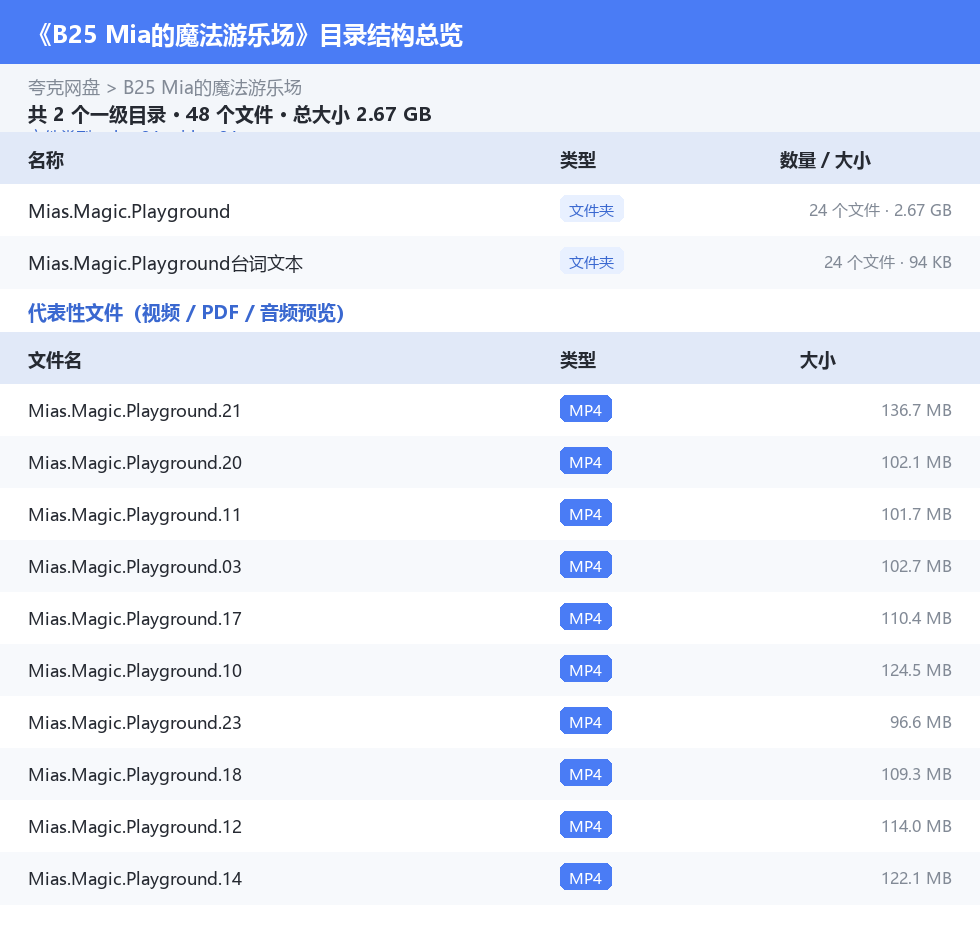980x936 pixels.
Task: Click the 夸克网盘 breadcrumb text
Action: (64, 87)
